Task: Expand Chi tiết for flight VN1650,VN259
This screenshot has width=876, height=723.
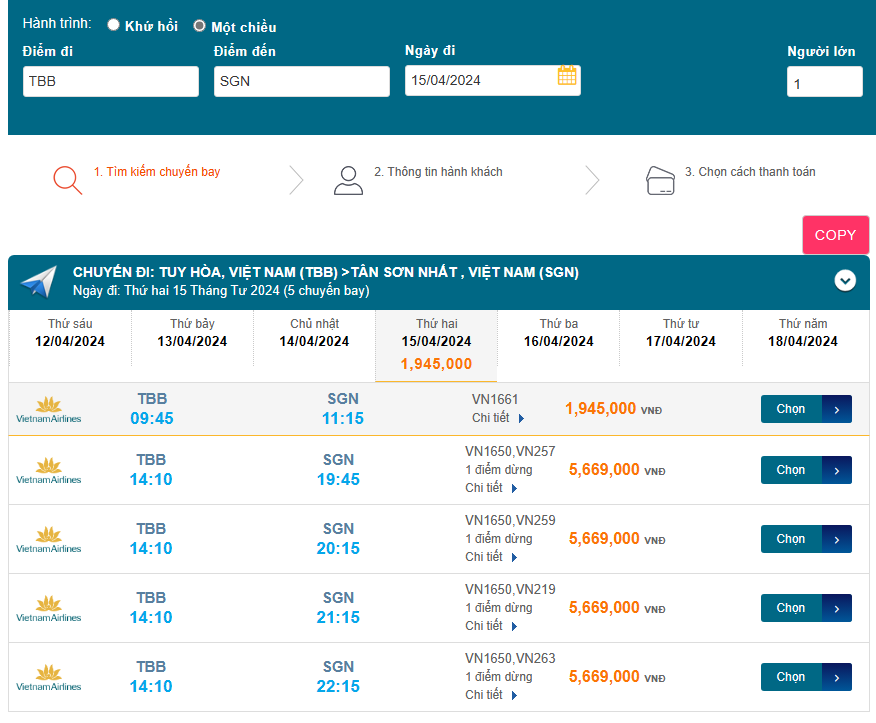Action: coord(491,557)
